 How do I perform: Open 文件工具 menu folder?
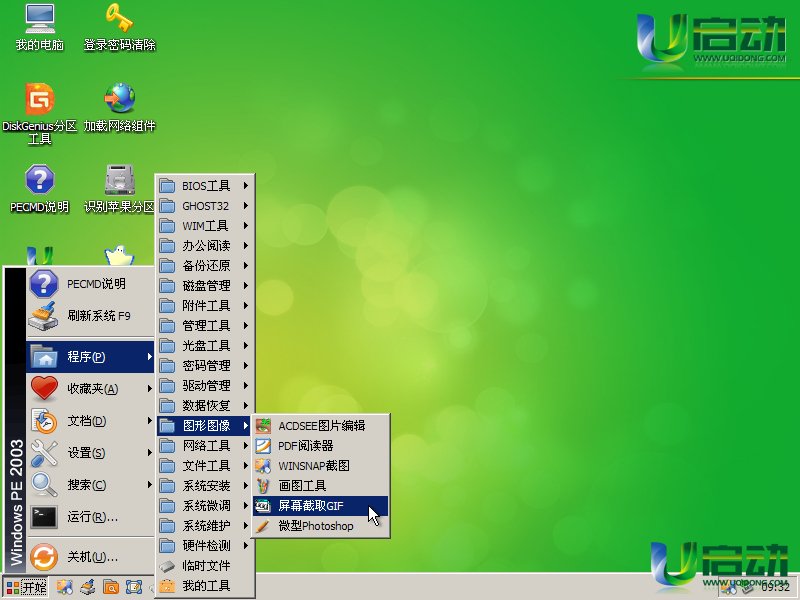point(205,465)
